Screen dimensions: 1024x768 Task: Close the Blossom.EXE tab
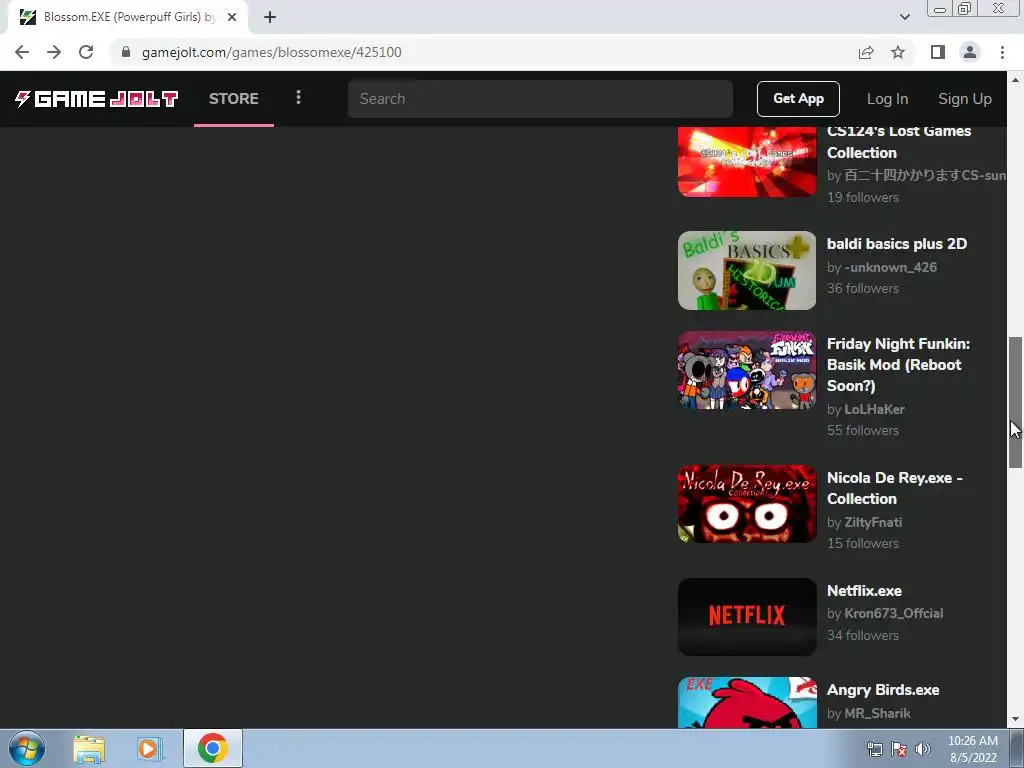[x=232, y=17]
